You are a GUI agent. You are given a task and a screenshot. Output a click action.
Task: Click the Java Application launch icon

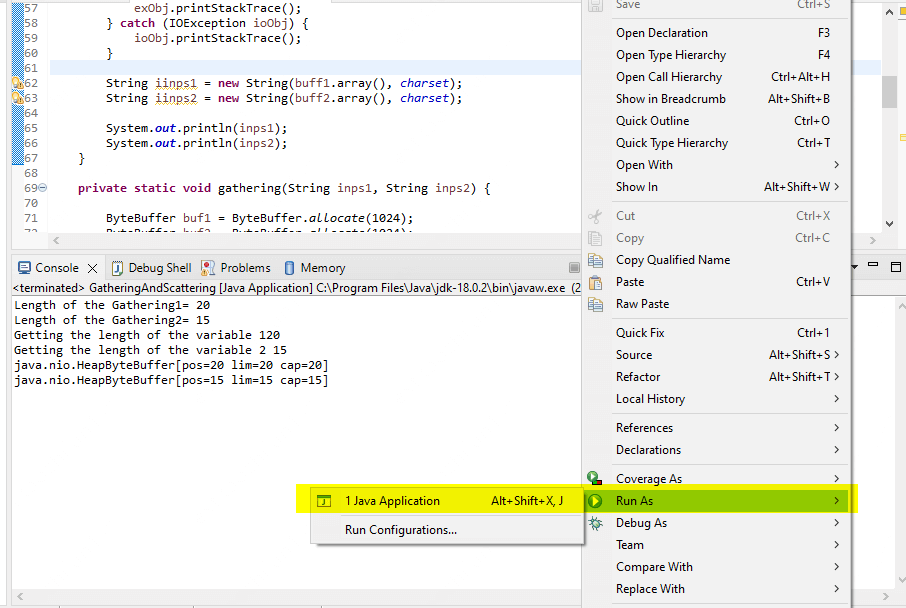click(324, 501)
